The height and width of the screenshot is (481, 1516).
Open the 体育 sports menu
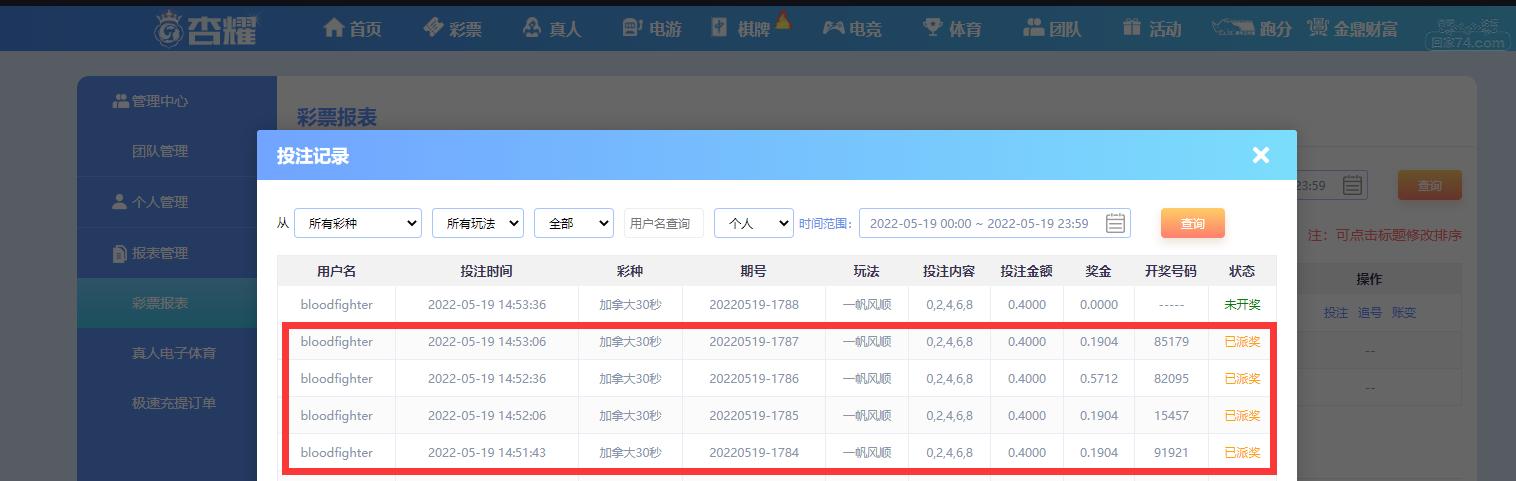click(952, 29)
